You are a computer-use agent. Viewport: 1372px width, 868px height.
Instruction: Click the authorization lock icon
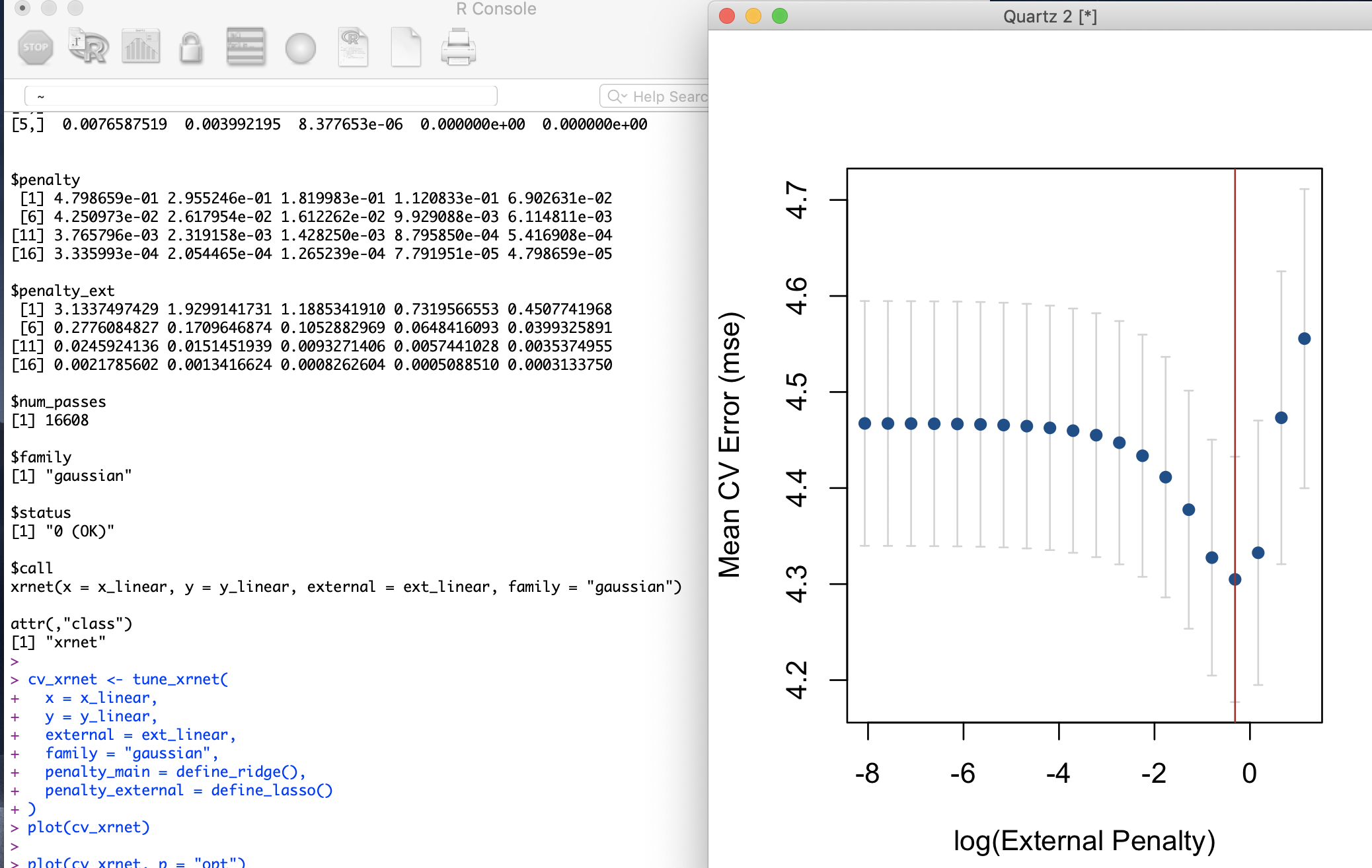[191, 48]
